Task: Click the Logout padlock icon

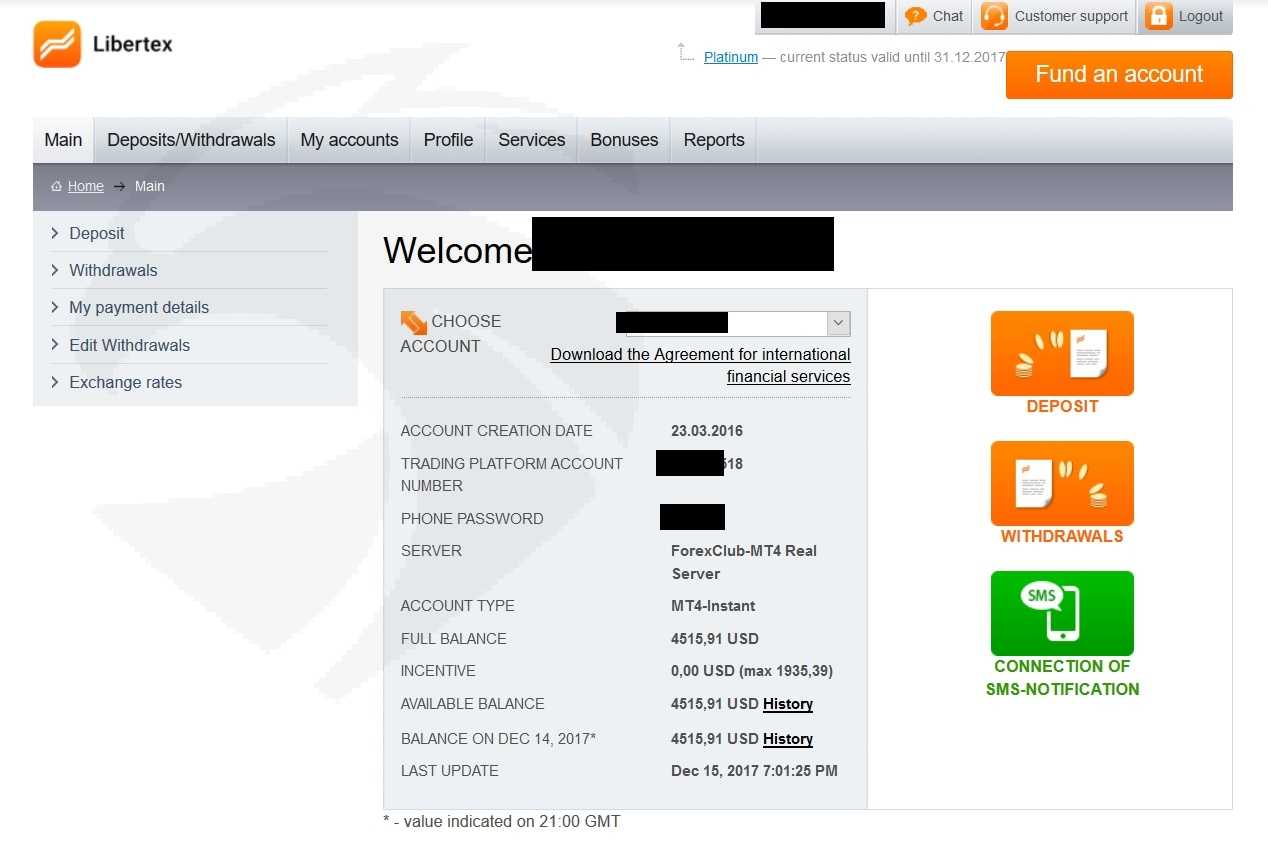Action: coord(1158,16)
